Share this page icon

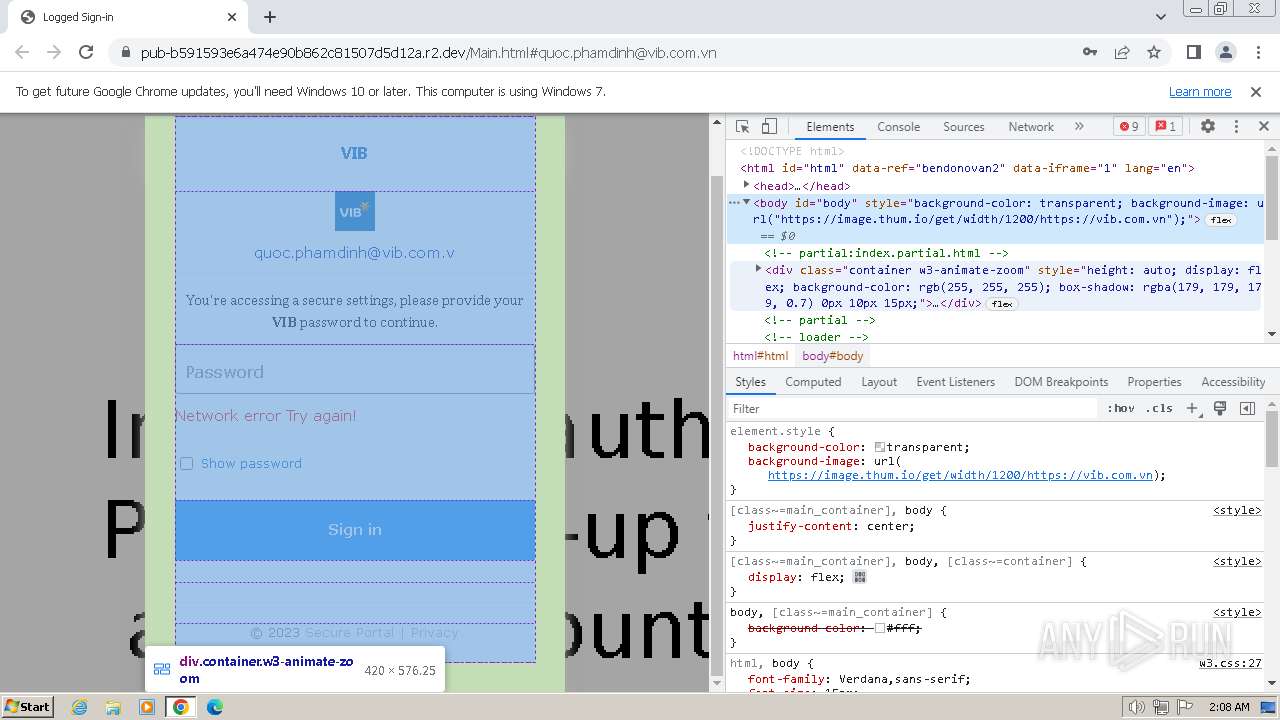pos(1122,52)
